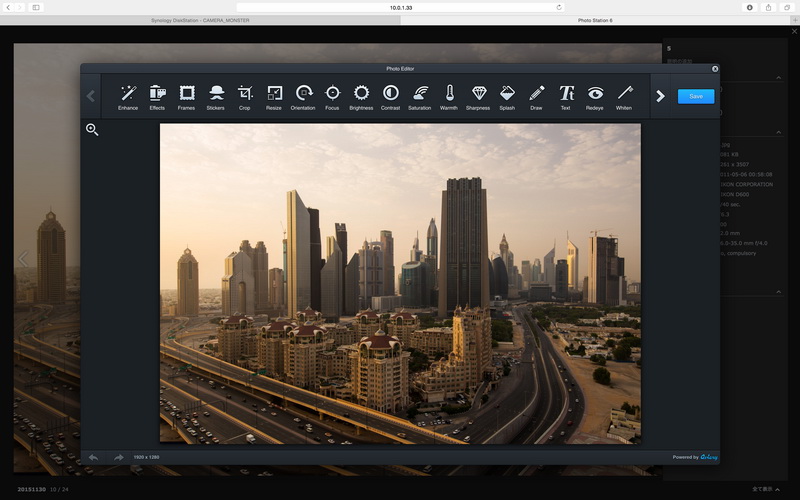800x500 pixels.
Task: Undo the last edit in Photo Editor
Action: point(93,458)
